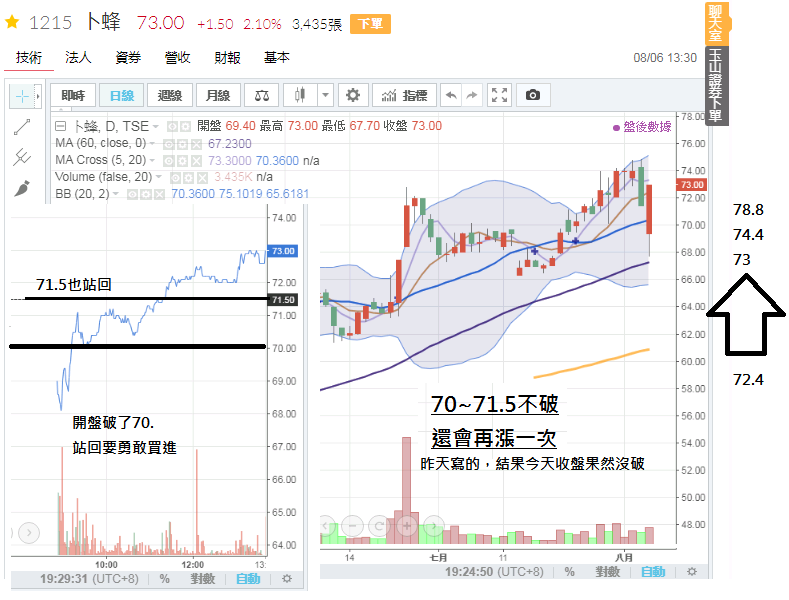This screenshot has height=600, width=789.
Task: Toggle visibility of MA (60) indicator
Action: pos(169,144)
